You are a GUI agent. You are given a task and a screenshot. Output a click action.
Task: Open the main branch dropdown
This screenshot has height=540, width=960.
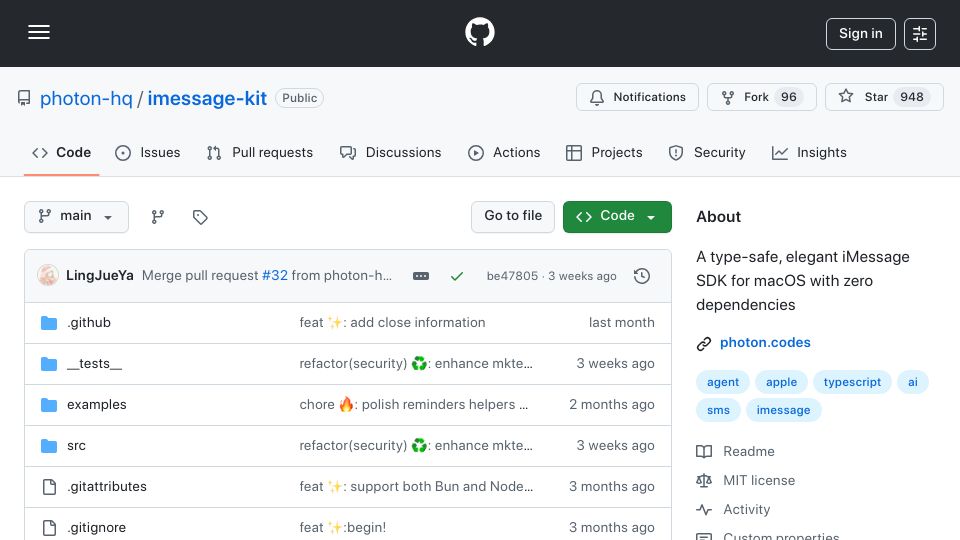pyautogui.click(x=77, y=217)
